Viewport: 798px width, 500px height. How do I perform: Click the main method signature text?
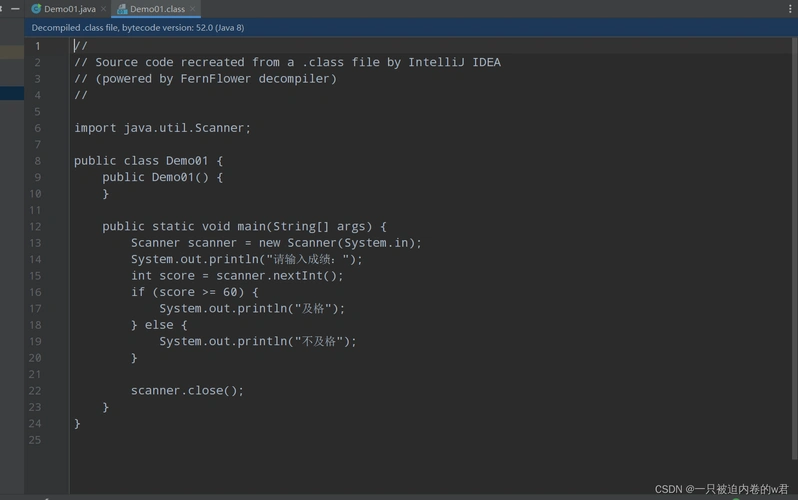tap(244, 227)
